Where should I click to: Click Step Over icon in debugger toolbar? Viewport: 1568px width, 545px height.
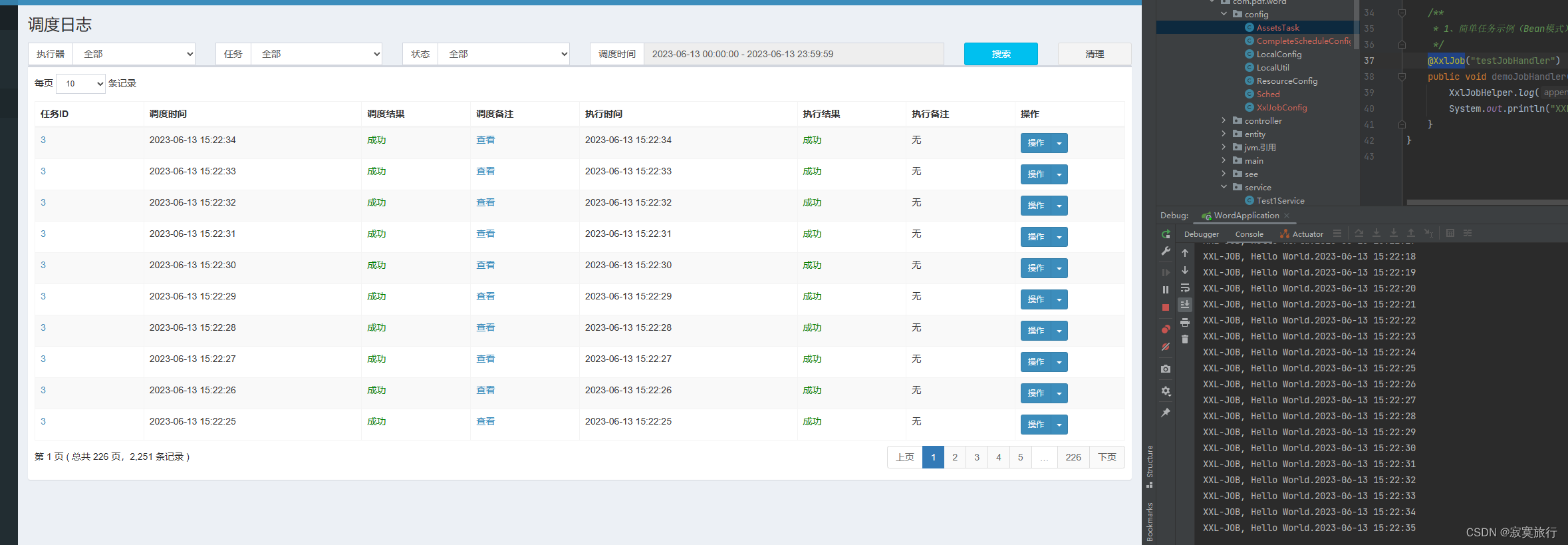click(1359, 234)
